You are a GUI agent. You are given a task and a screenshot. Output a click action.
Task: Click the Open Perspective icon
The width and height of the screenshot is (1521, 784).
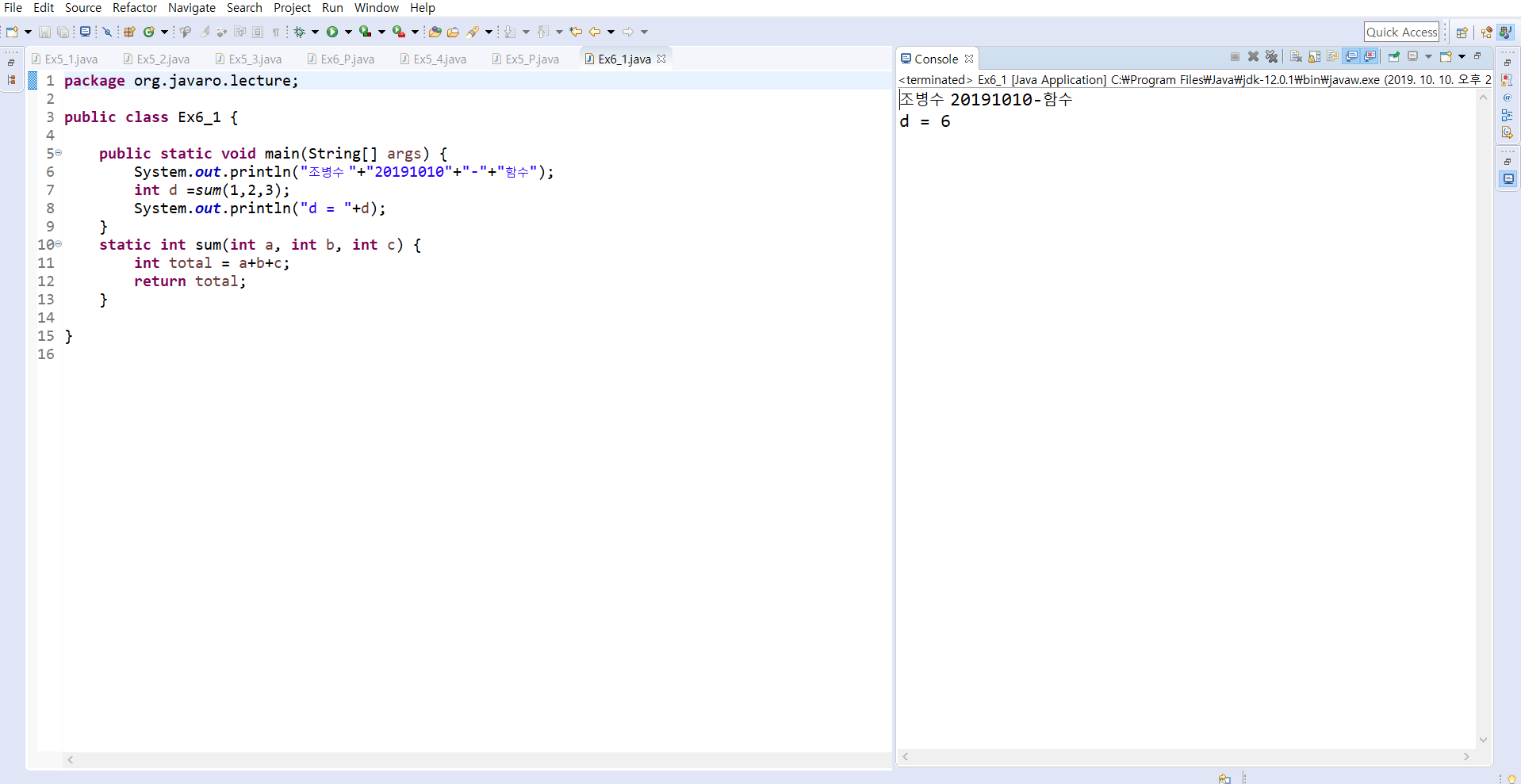pyautogui.click(x=1462, y=33)
